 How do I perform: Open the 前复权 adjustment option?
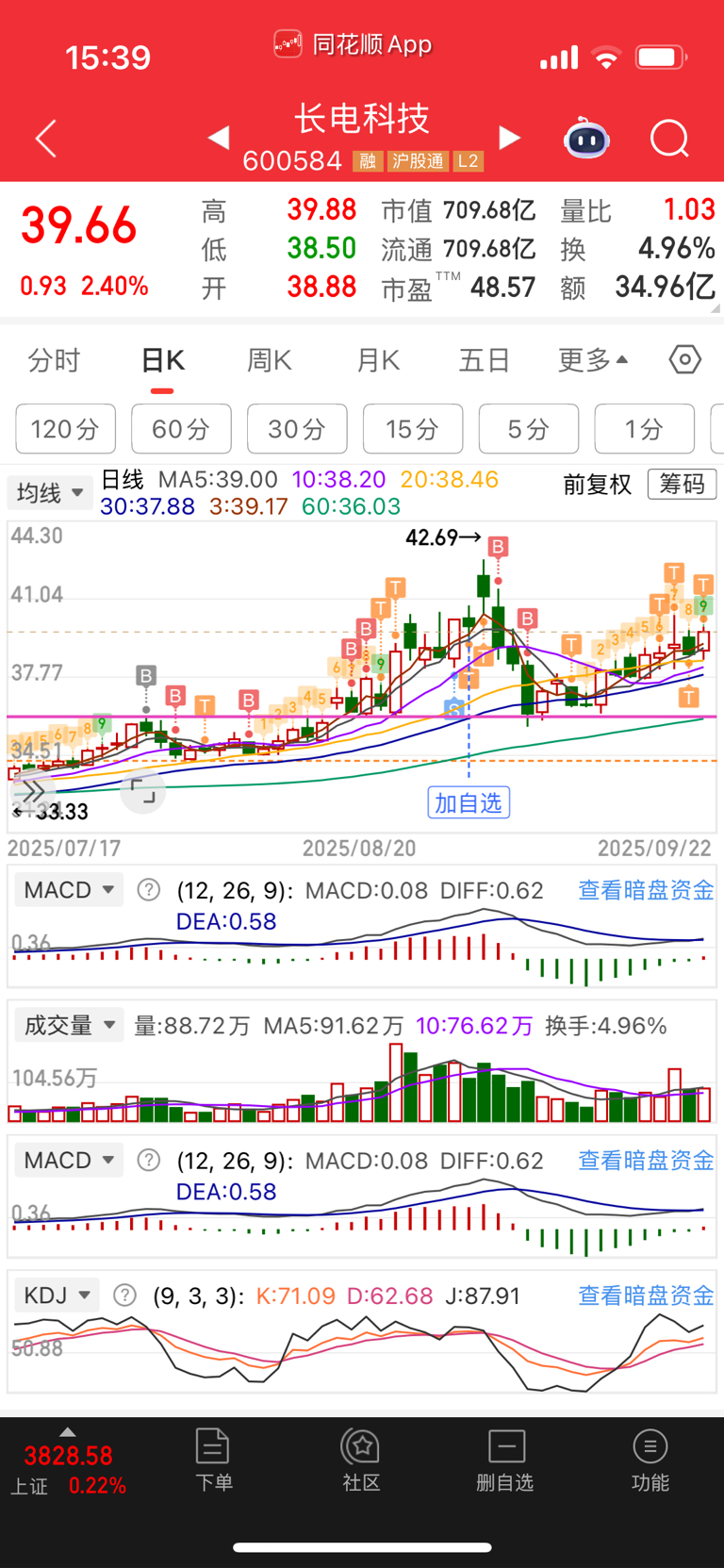coord(597,485)
